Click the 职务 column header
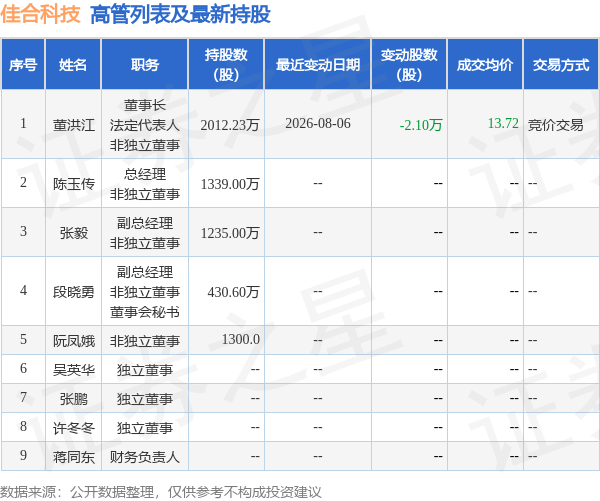This screenshot has width=600, height=501. tap(145, 65)
